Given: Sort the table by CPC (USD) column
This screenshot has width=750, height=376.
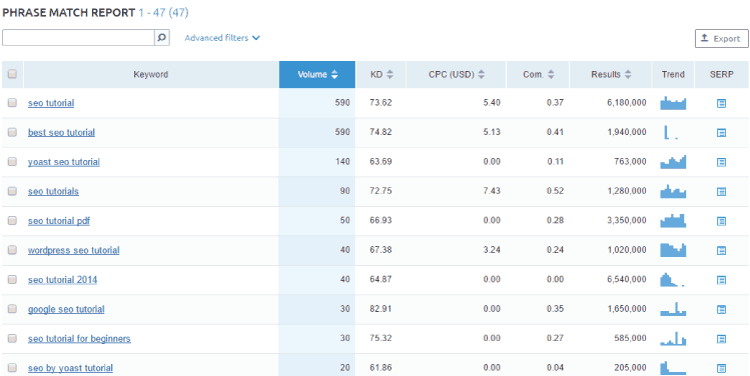Looking at the screenshot, I should [x=456, y=75].
